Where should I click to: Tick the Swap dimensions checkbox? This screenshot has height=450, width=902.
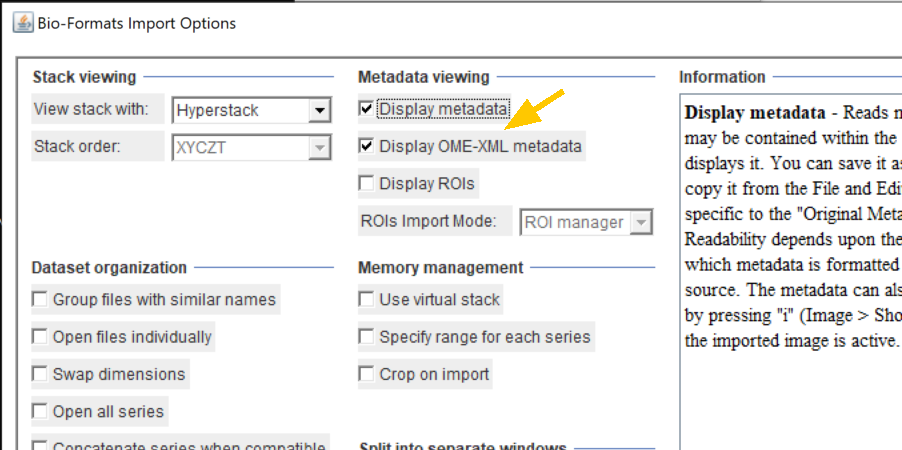[x=40, y=374]
